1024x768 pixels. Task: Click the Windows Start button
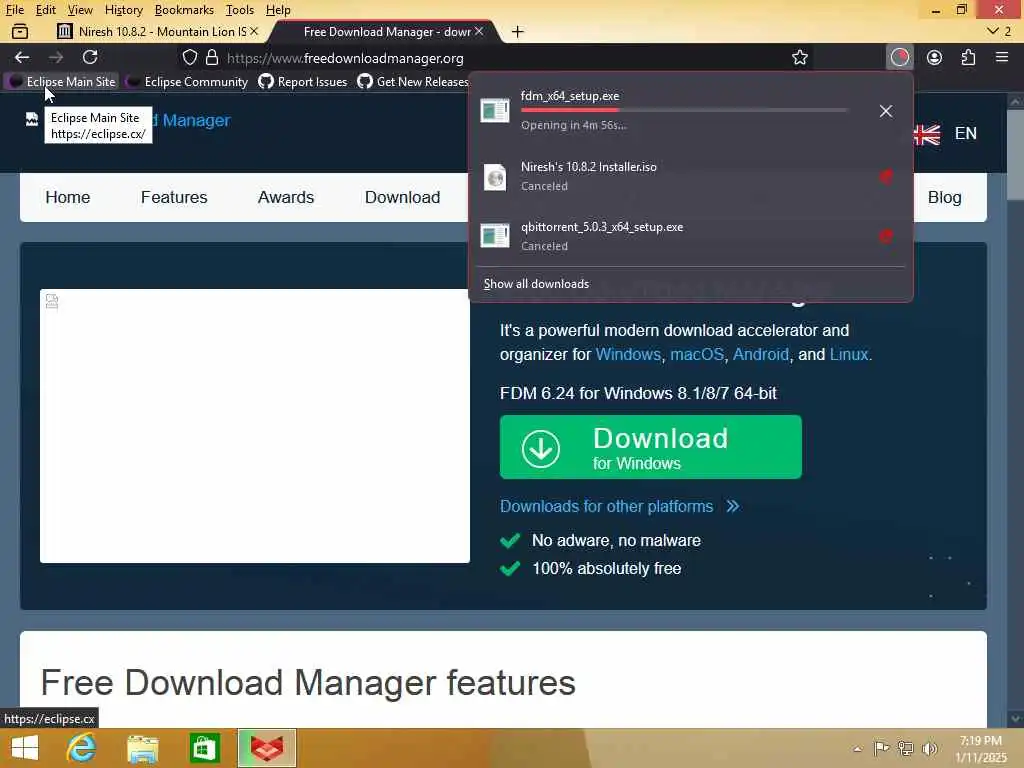point(25,748)
